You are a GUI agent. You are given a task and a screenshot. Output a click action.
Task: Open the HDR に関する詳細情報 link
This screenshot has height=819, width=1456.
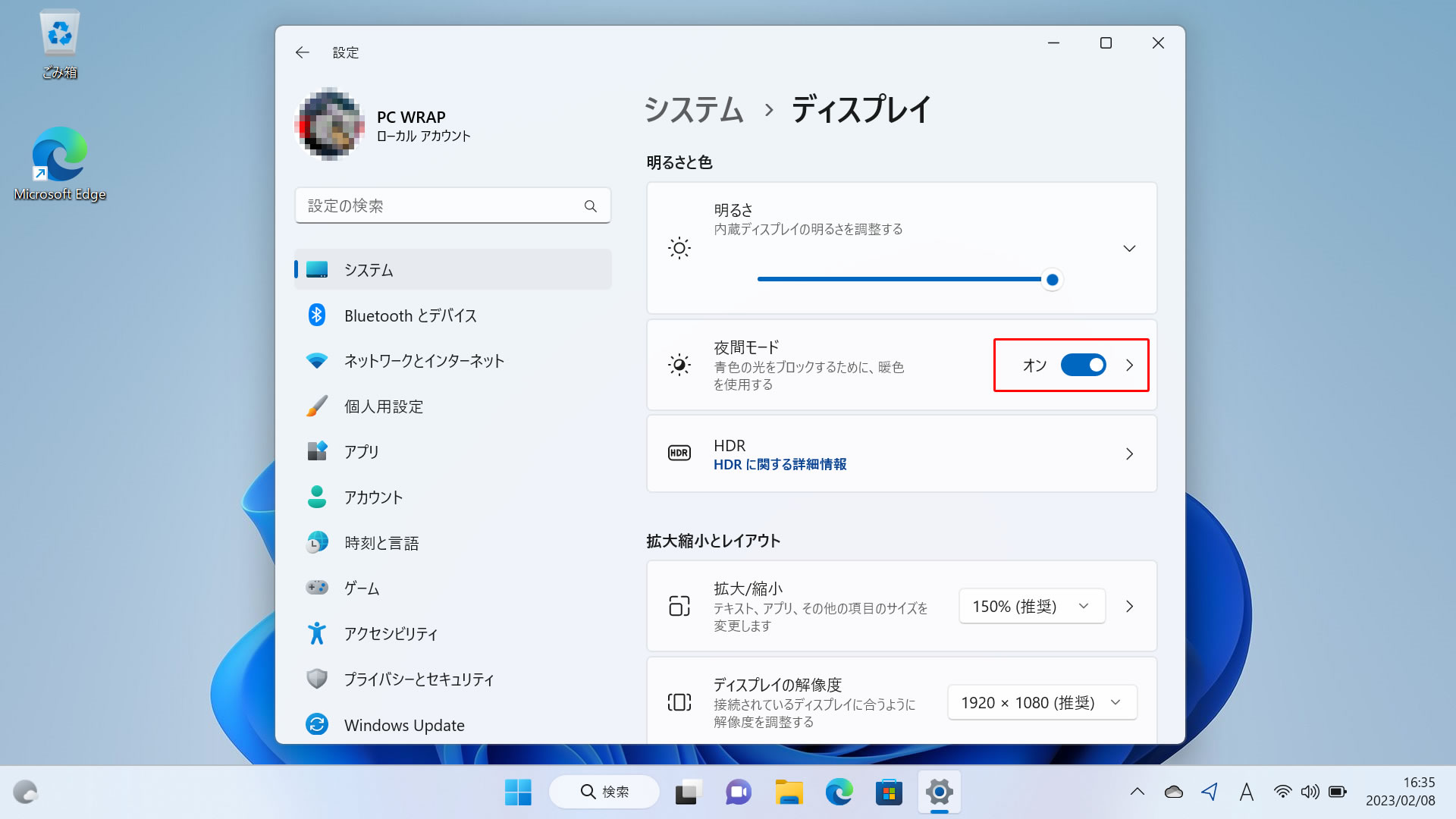coord(780,464)
